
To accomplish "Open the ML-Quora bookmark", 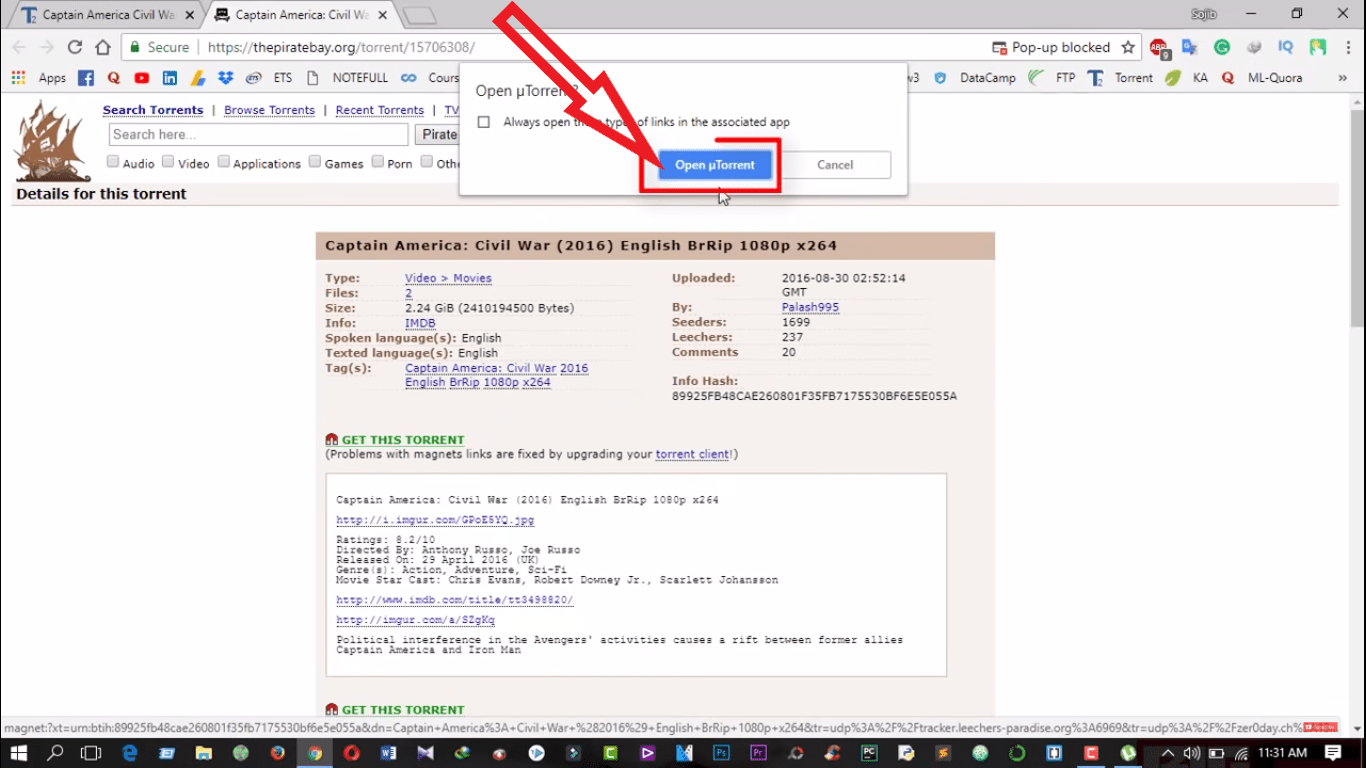I will [x=1260, y=77].
